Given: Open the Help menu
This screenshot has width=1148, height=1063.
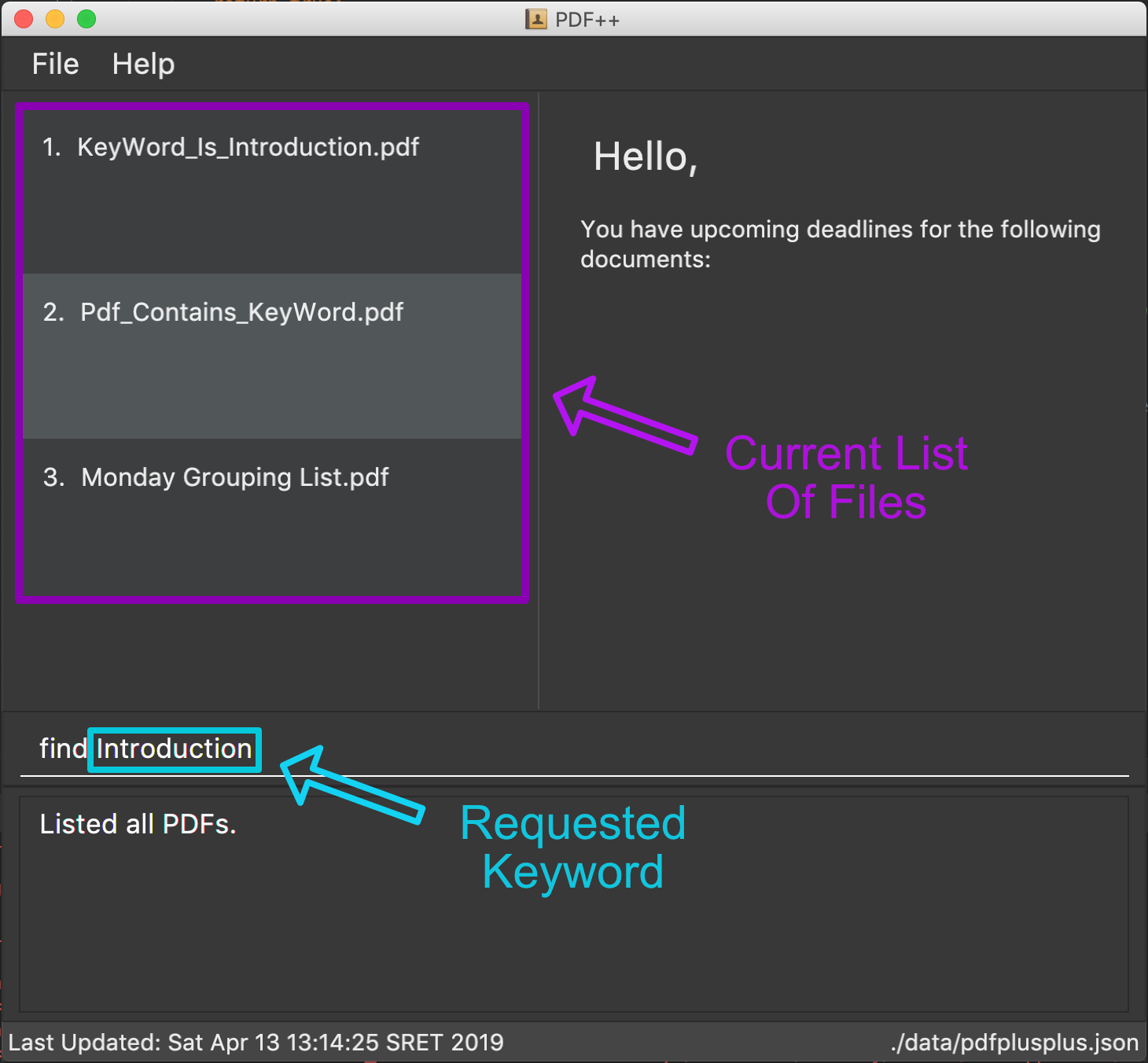Looking at the screenshot, I should 143,64.
